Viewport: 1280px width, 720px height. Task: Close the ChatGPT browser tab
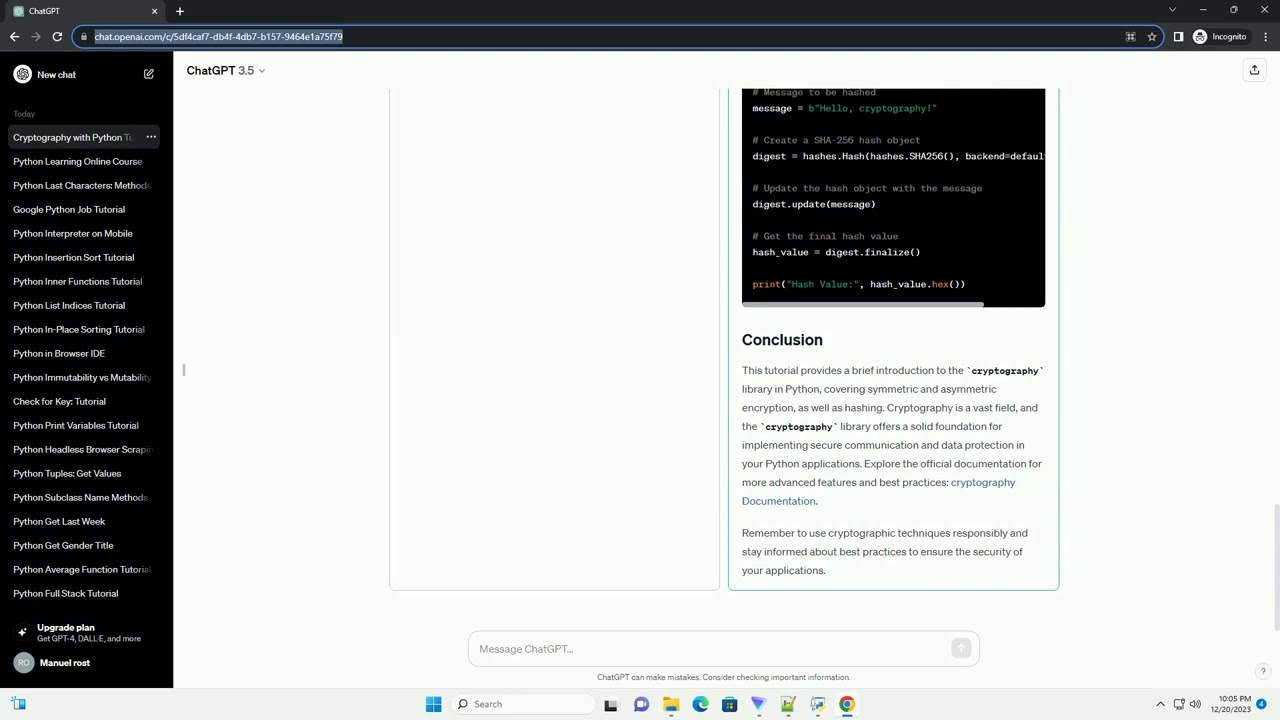[154, 11]
